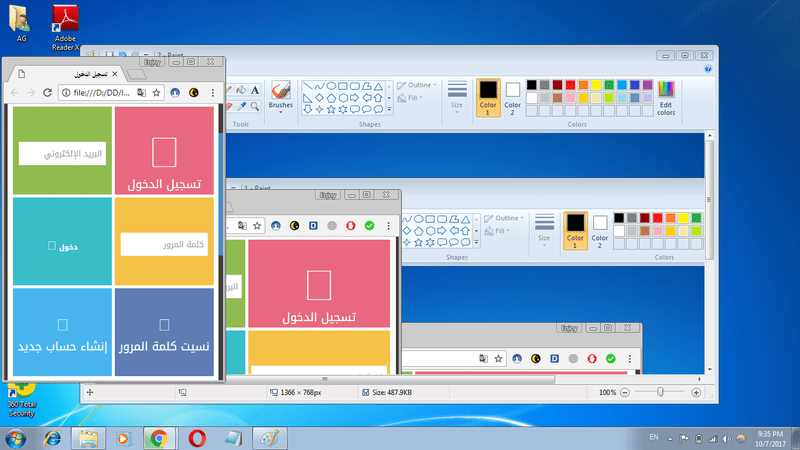Launch Opera from the Windows taskbar
The width and height of the screenshot is (800, 450).
[194, 437]
